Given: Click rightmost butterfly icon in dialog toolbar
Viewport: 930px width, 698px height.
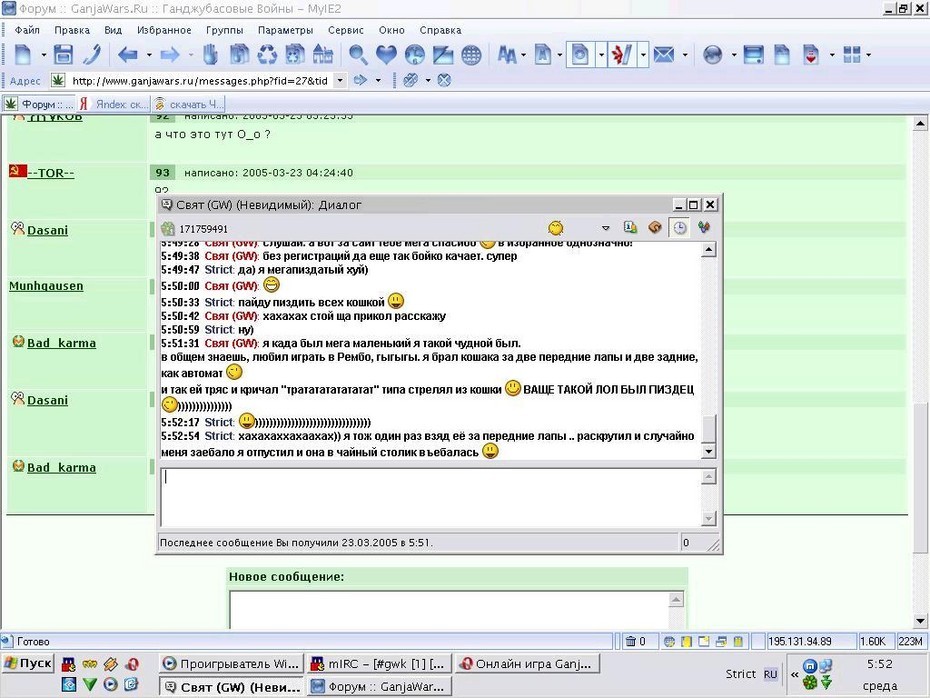Looking at the screenshot, I should point(704,227).
